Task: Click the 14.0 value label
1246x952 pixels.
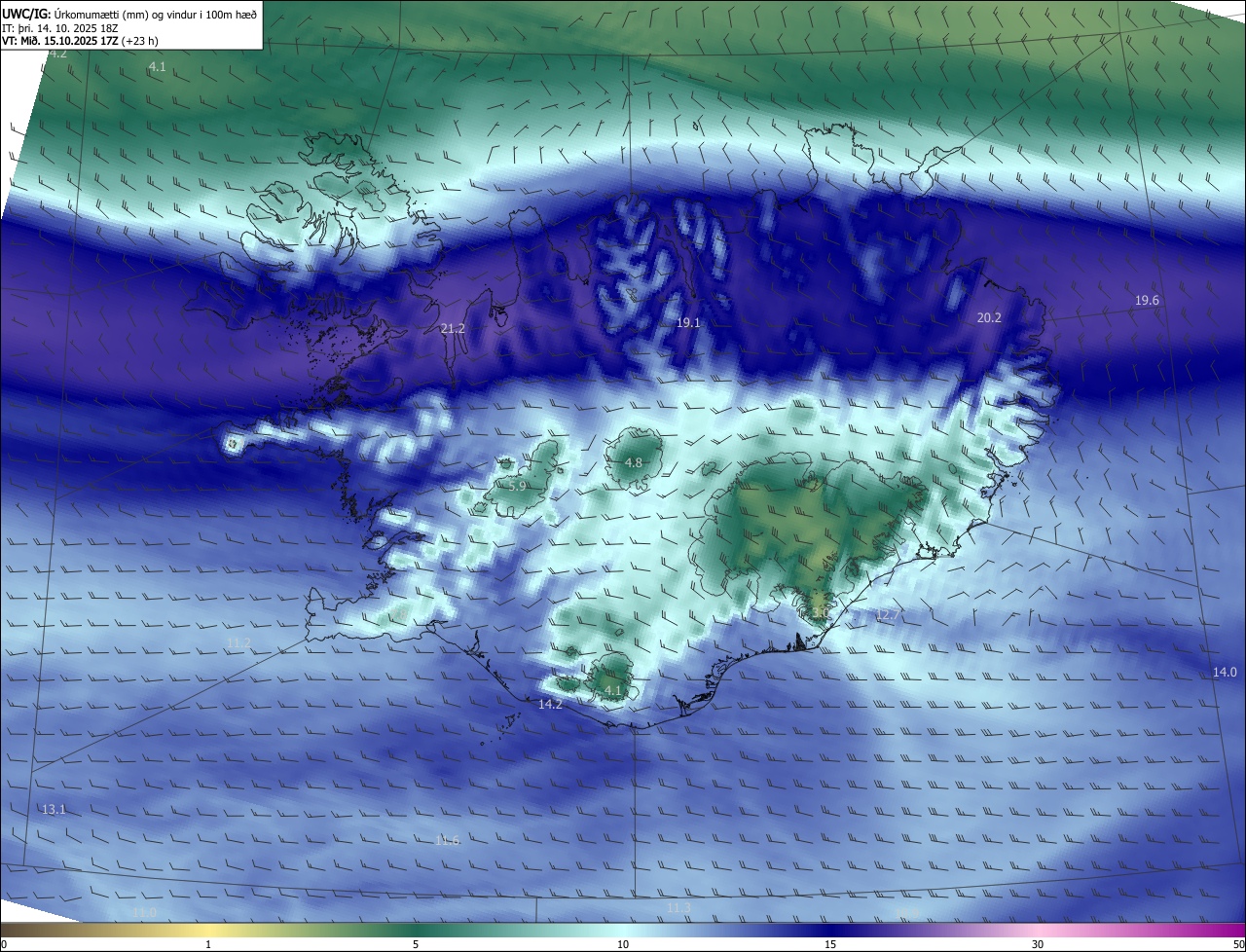Action: pos(1225,673)
